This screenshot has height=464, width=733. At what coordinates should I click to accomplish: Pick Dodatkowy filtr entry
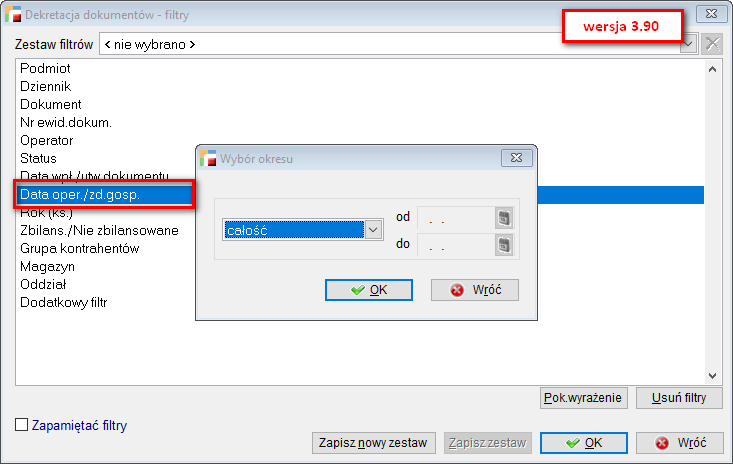click(63, 302)
